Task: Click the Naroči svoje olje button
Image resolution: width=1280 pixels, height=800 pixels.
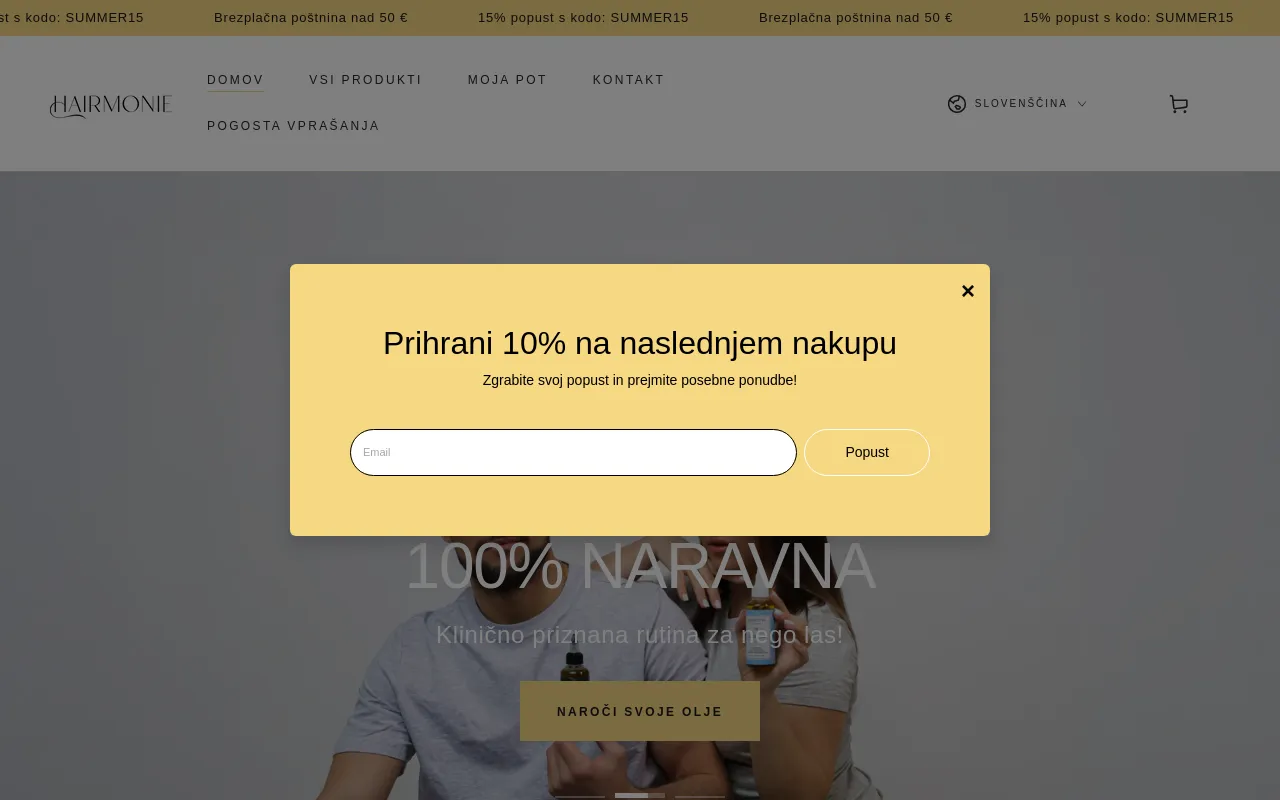Action: (x=640, y=711)
